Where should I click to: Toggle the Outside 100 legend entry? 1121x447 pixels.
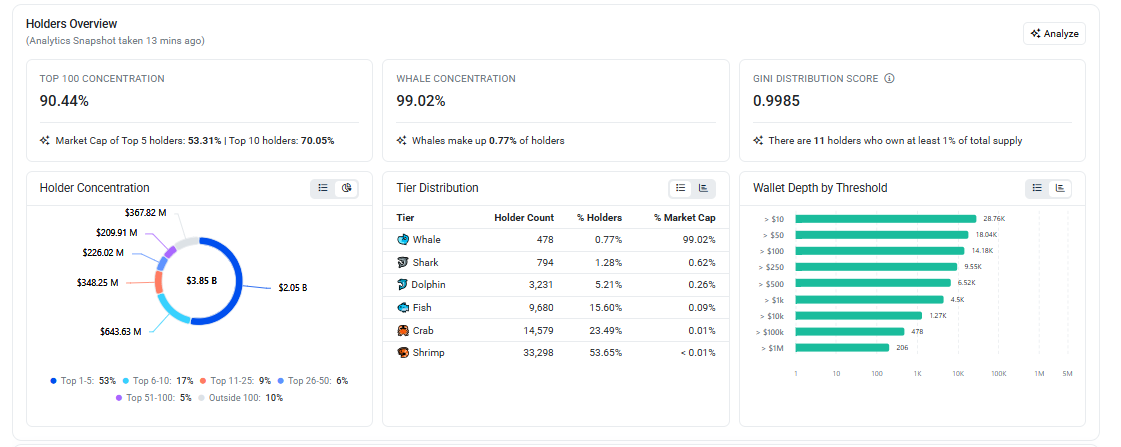click(240, 398)
